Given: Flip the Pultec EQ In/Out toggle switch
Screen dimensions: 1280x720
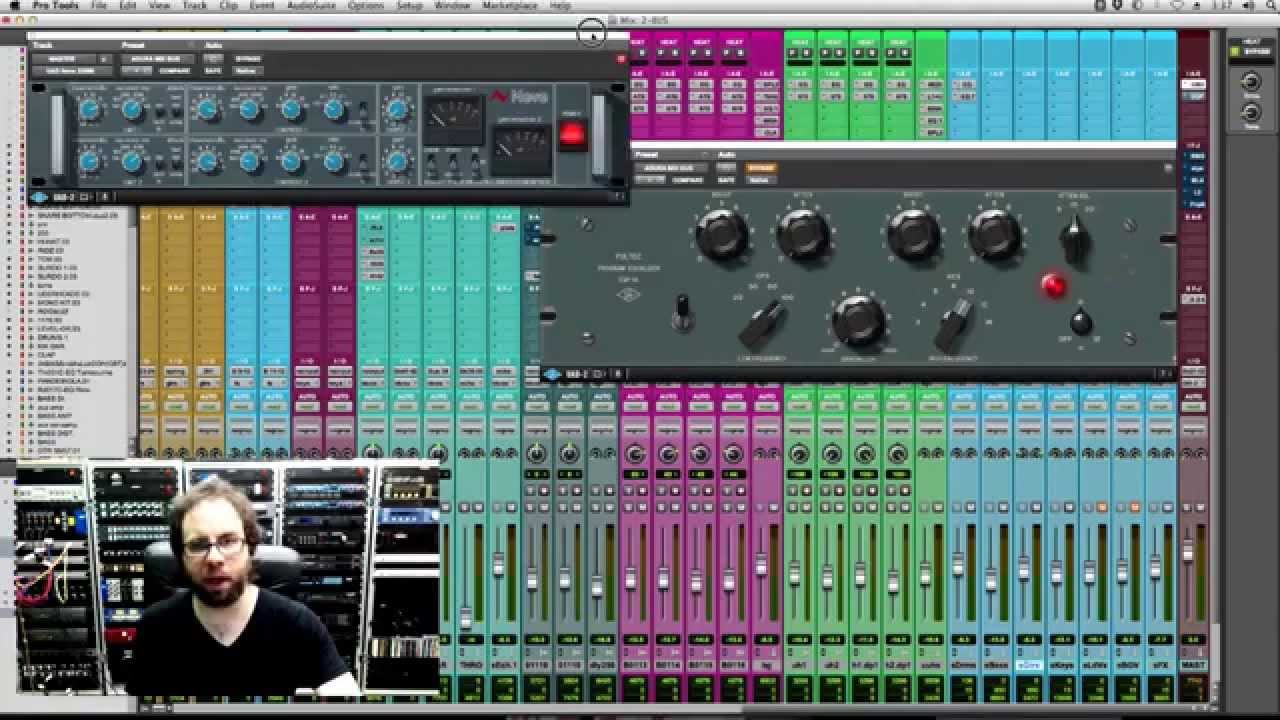Looking at the screenshot, I should (x=683, y=311).
